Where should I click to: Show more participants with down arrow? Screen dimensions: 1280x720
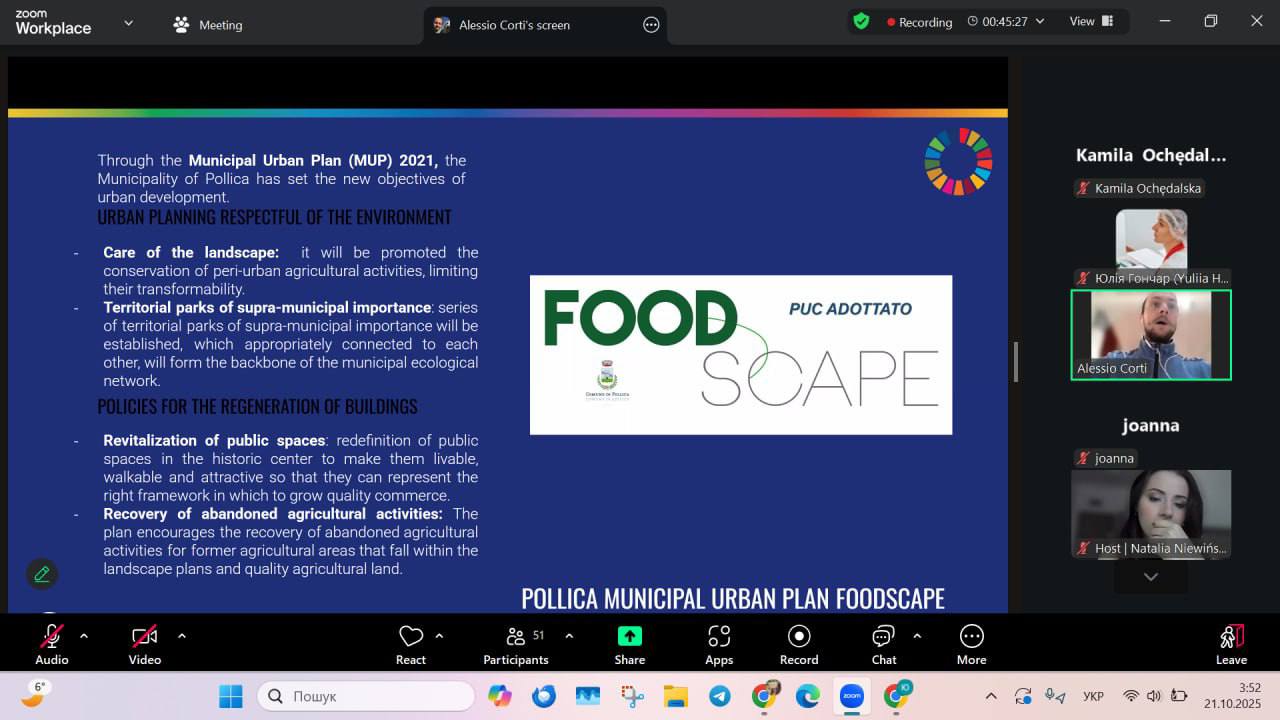pyautogui.click(x=1151, y=577)
